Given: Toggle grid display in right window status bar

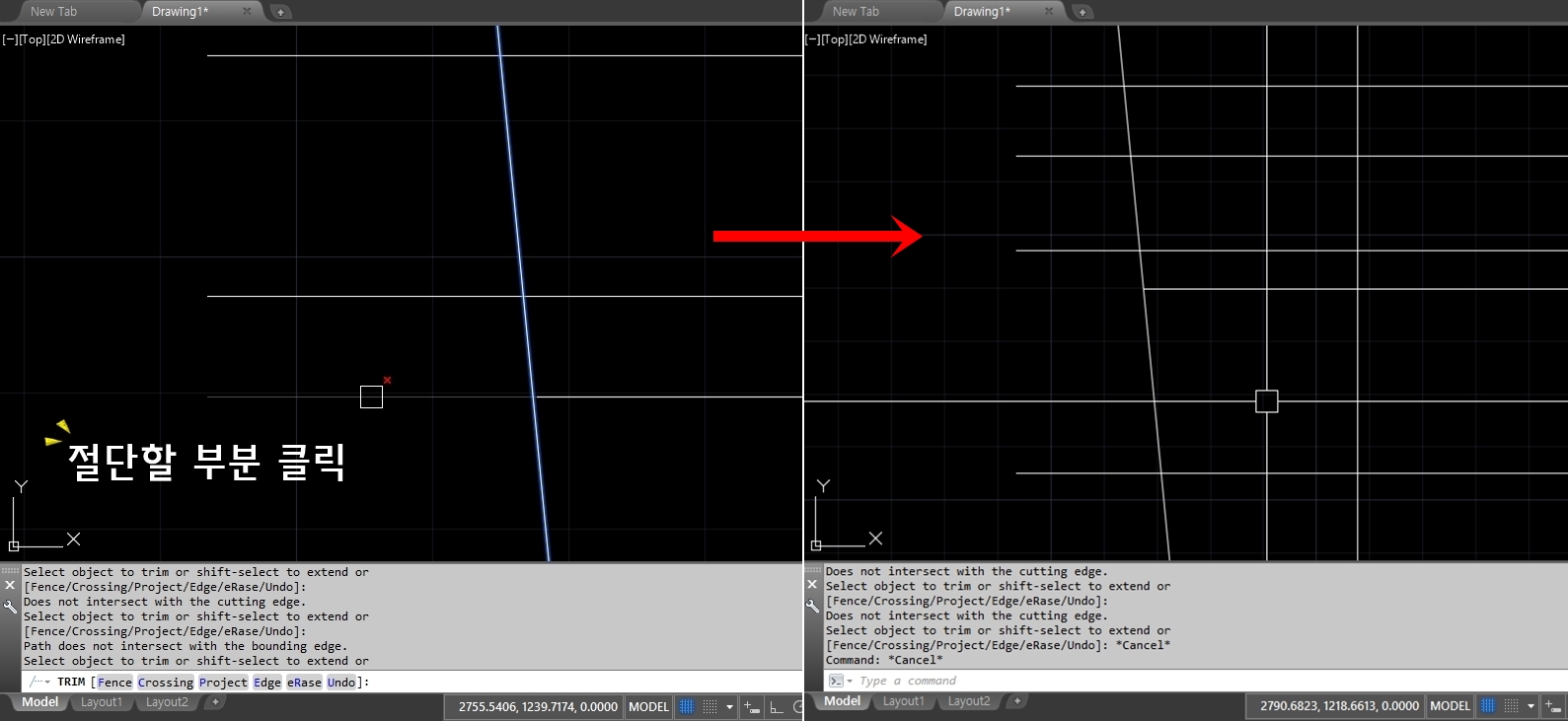Looking at the screenshot, I should click(1488, 705).
